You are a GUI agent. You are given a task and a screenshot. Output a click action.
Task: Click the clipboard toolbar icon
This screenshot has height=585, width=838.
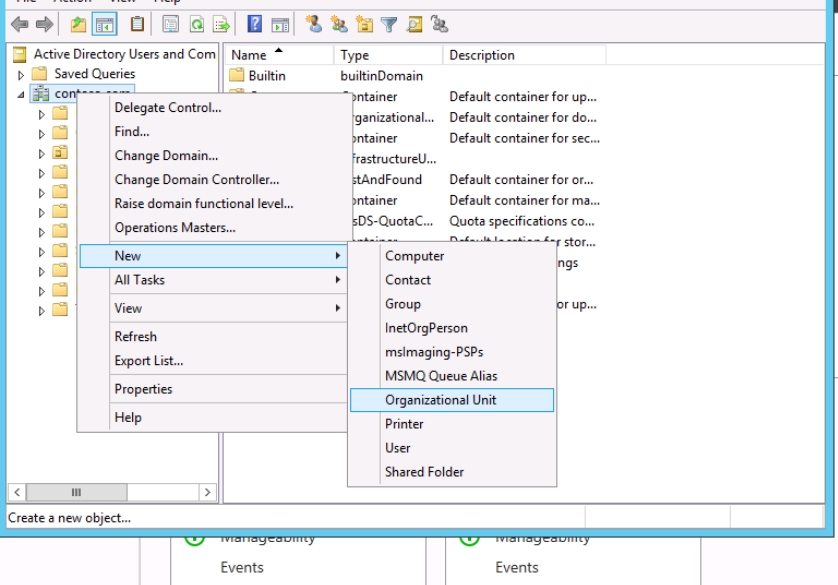137,24
